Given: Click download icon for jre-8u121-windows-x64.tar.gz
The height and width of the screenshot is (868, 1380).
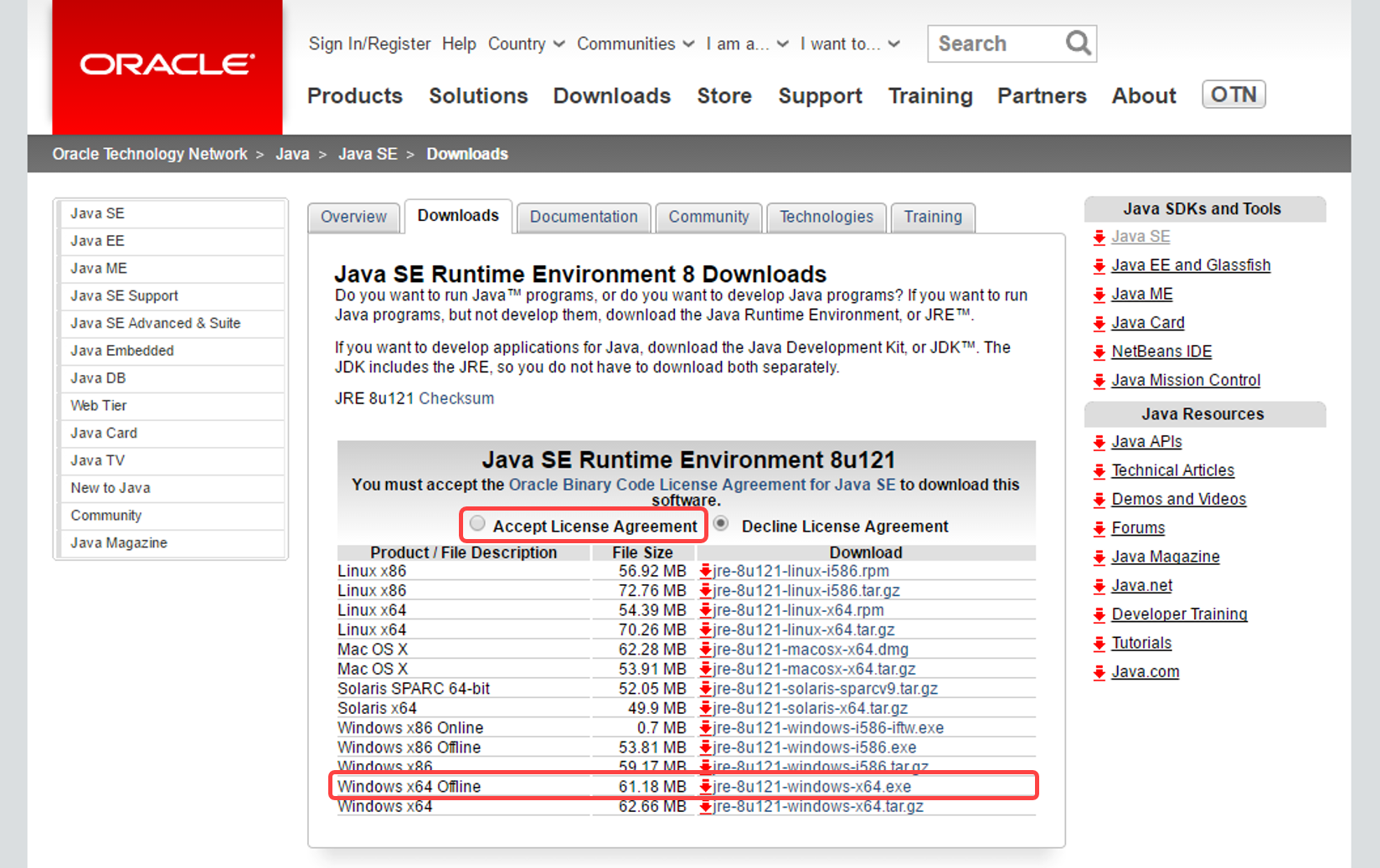Looking at the screenshot, I should (706, 807).
